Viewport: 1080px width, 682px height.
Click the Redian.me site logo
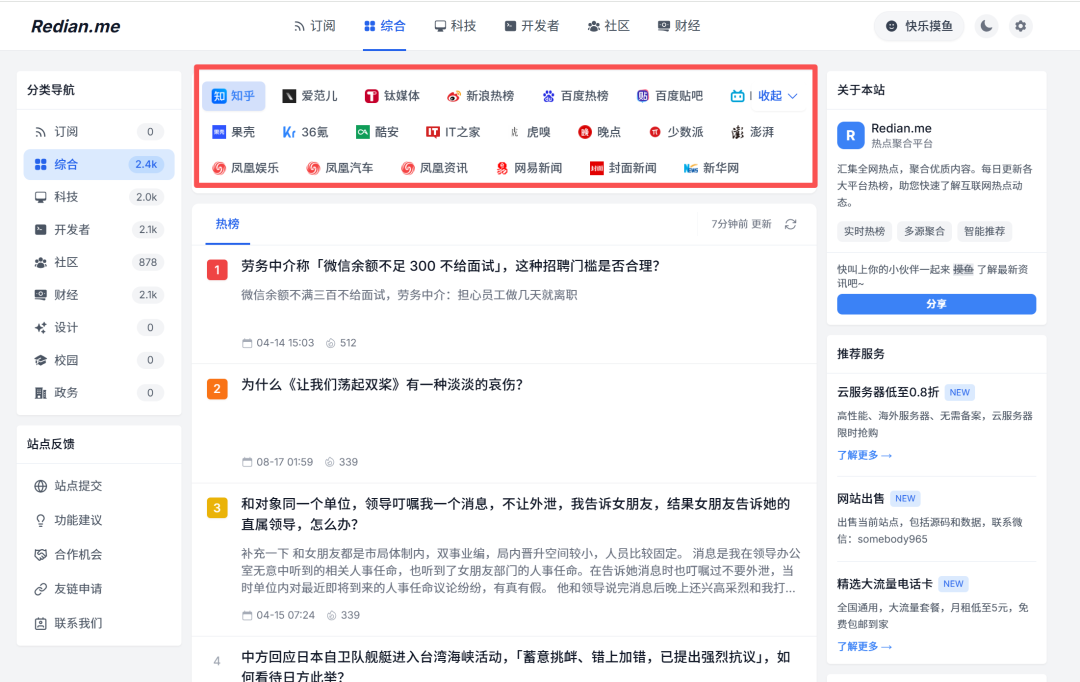76,26
